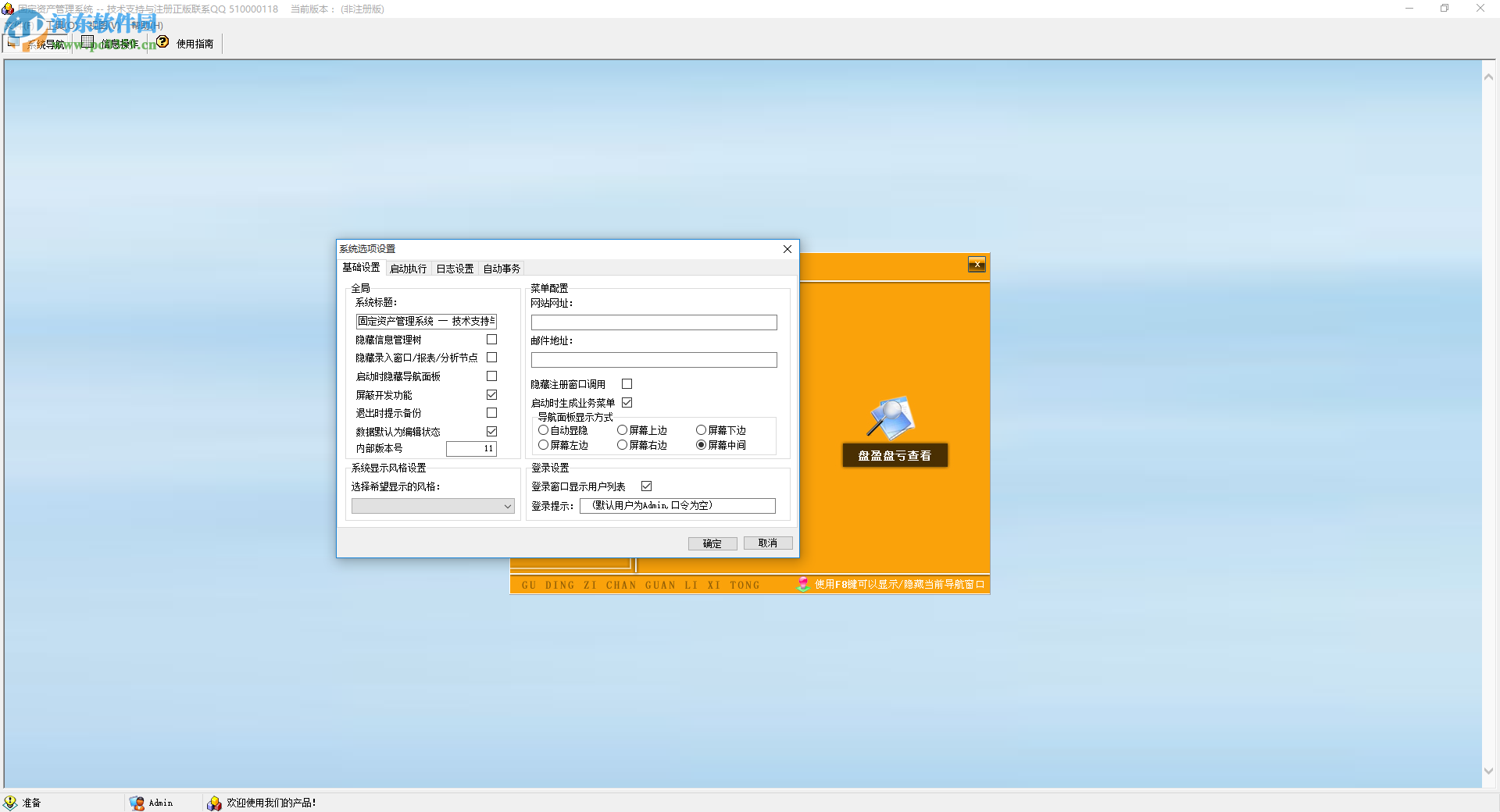Click the 使用指南 question mark icon
Image resolution: width=1500 pixels, height=812 pixels.
point(162,42)
